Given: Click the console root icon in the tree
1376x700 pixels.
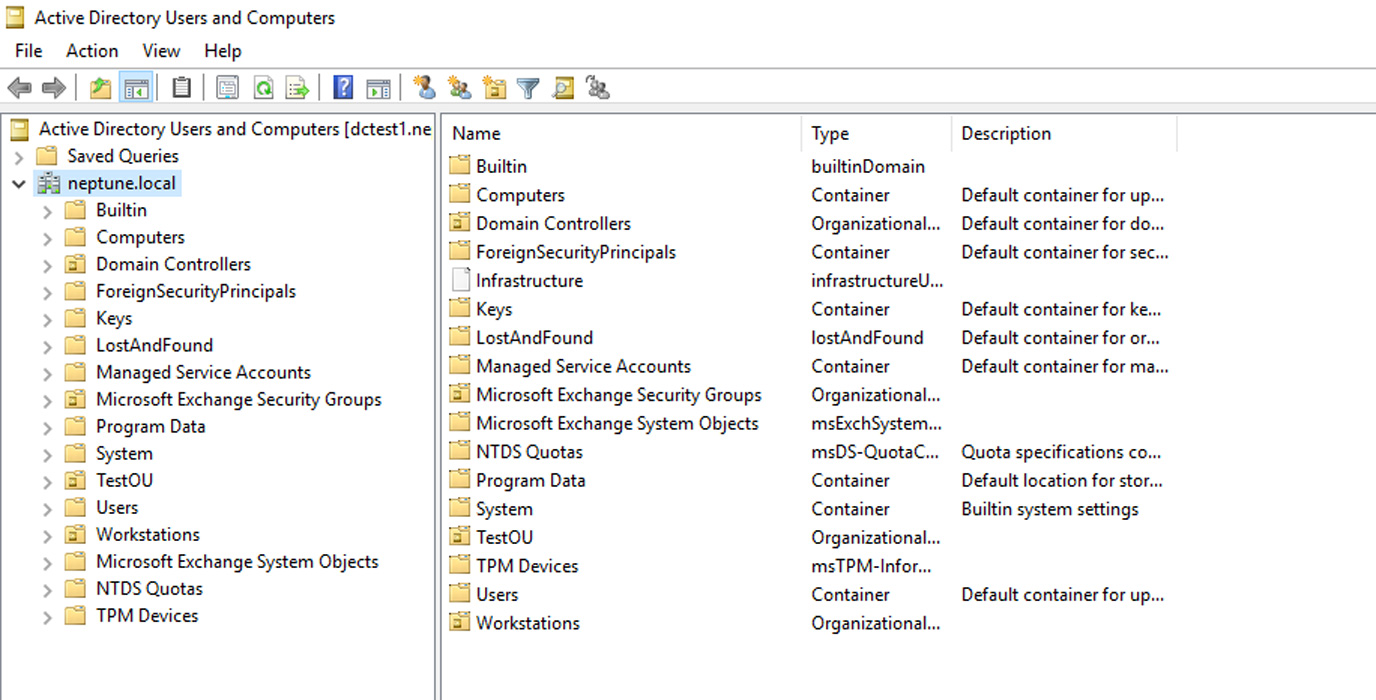Looking at the screenshot, I should [x=19, y=129].
